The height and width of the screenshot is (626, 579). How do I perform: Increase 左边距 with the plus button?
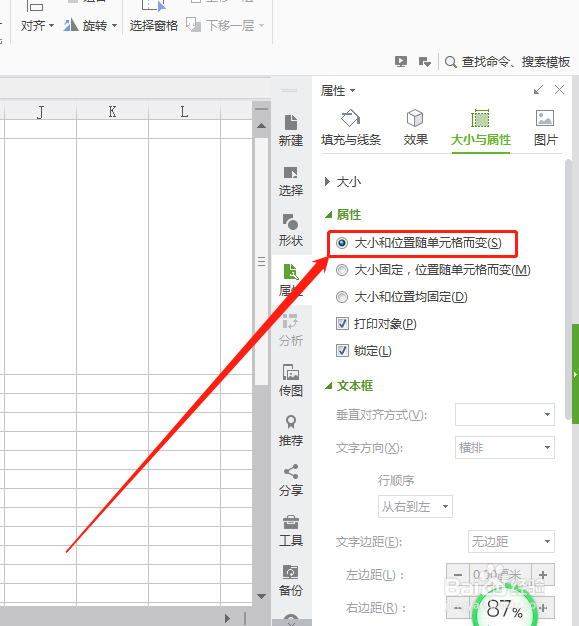pyautogui.click(x=543, y=575)
